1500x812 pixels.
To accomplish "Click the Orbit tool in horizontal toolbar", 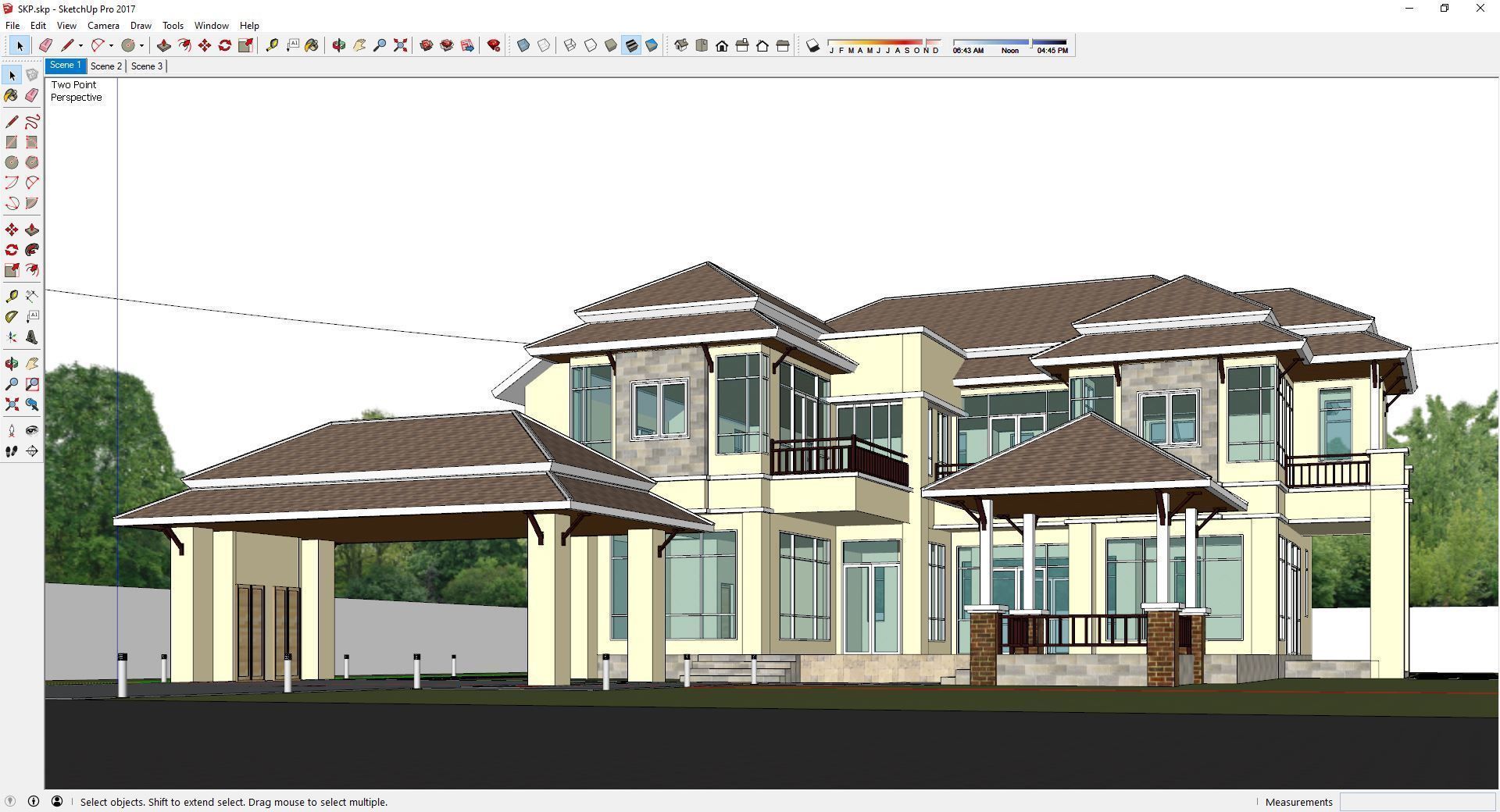I will click(x=339, y=46).
